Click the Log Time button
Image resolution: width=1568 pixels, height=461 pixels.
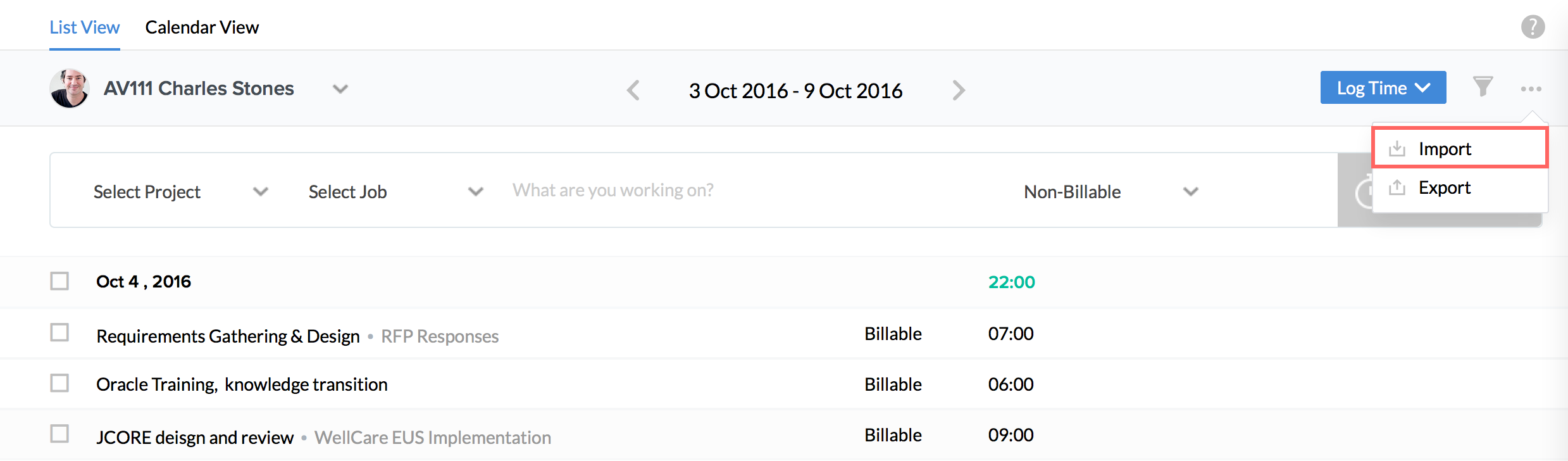(1383, 88)
